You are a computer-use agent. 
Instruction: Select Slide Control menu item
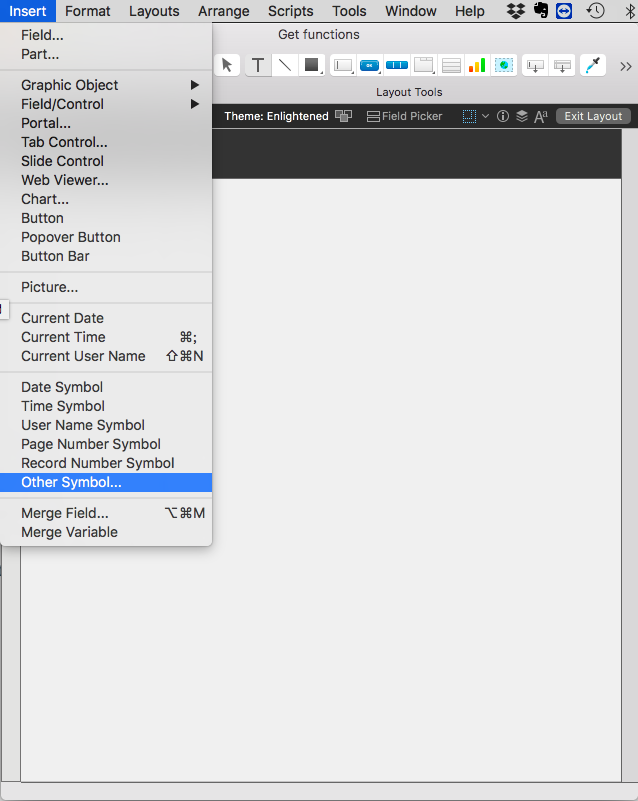pos(106,161)
